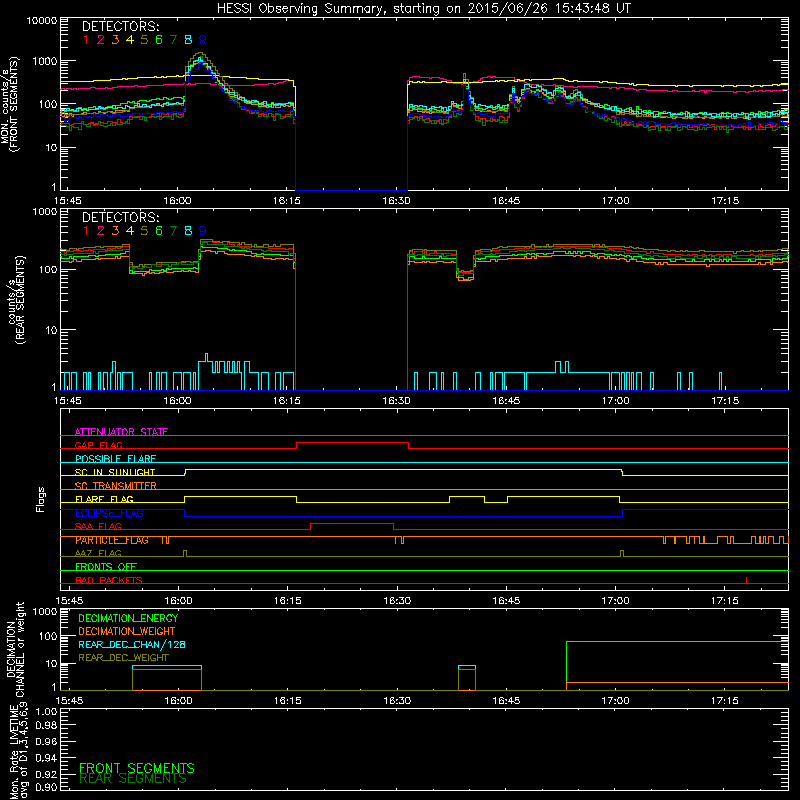Select orange detector number 3 in the front segments legend
The width and height of the screenshot is (800, 800).
pyautogui.click(x=115, y=40)
